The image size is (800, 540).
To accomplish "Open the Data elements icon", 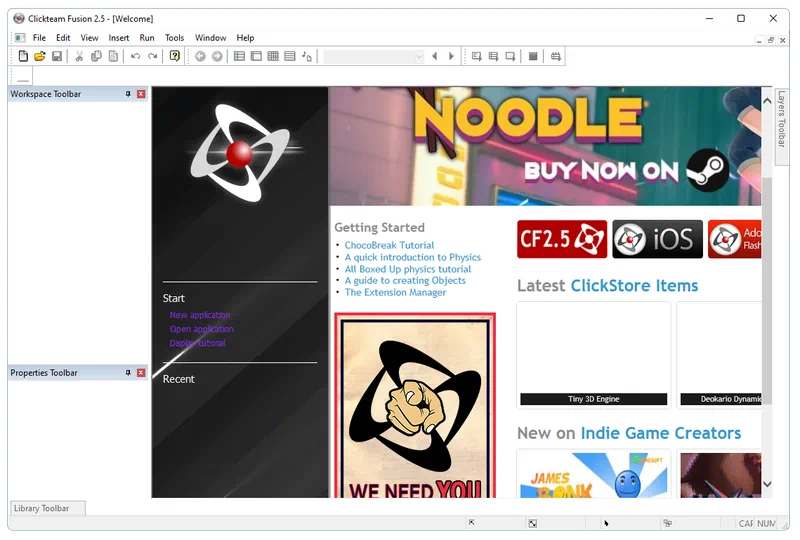I will 307,56.
